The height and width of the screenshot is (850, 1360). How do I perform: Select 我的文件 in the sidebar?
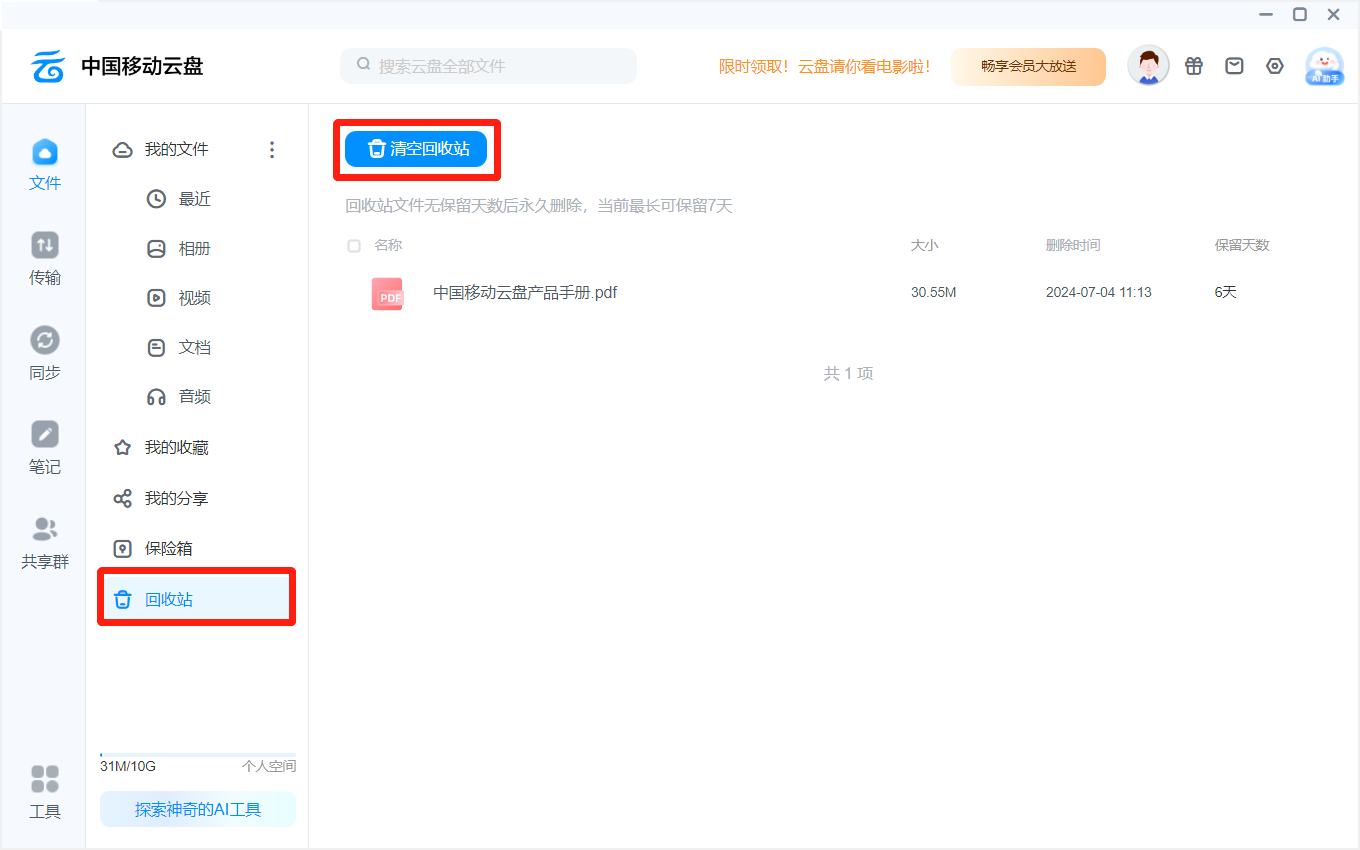pyautogui.click(x=177, y=150)
